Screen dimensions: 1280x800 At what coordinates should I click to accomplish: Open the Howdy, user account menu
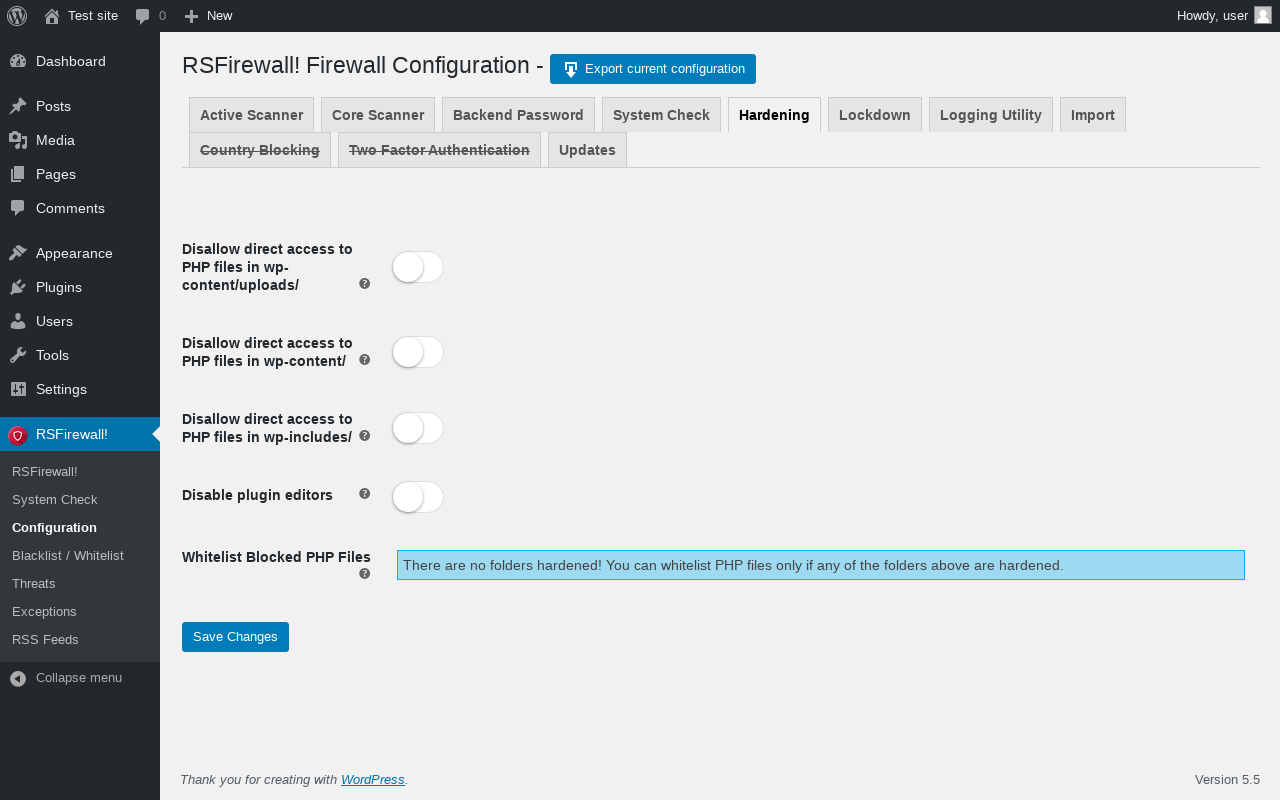pyautogui.click(x=1224, y=16)
